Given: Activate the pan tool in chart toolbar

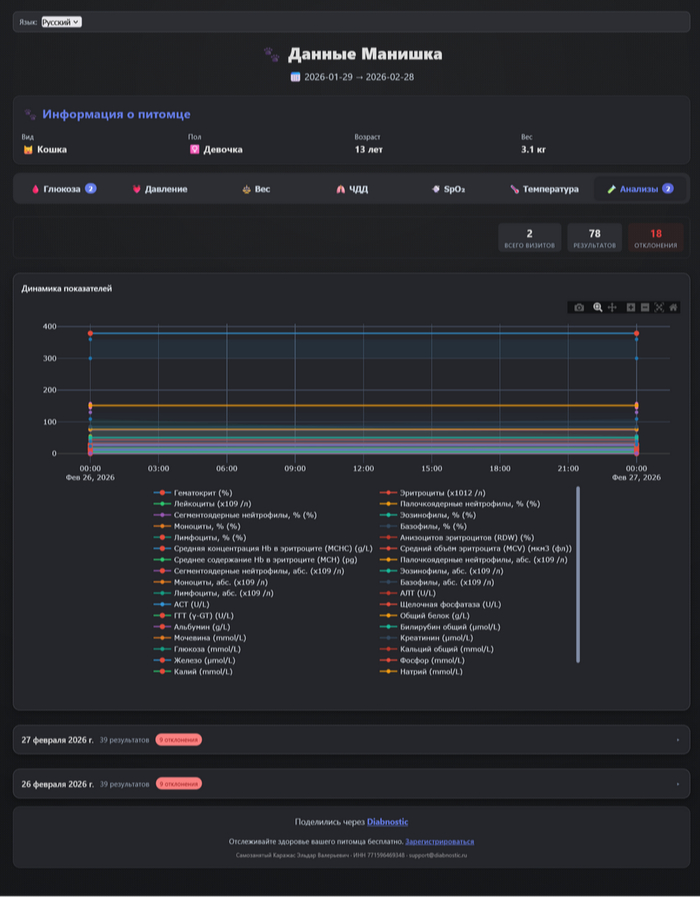Looking at the screenshot, I should (612, 307).
